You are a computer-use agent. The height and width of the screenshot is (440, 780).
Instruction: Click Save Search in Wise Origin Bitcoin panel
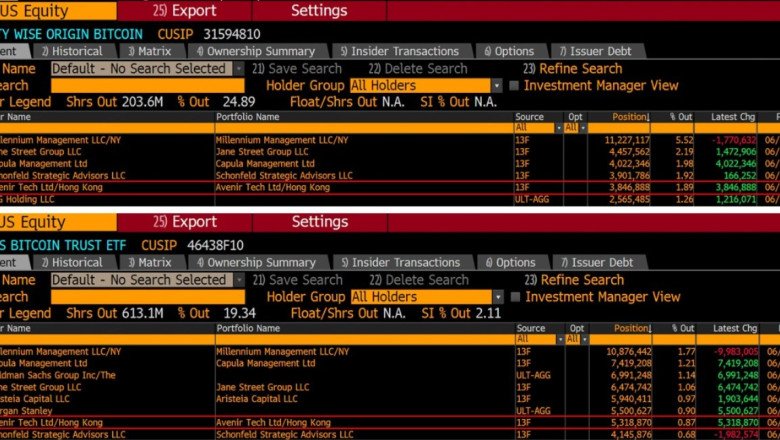pyautogui.click(x=297, y=69)
